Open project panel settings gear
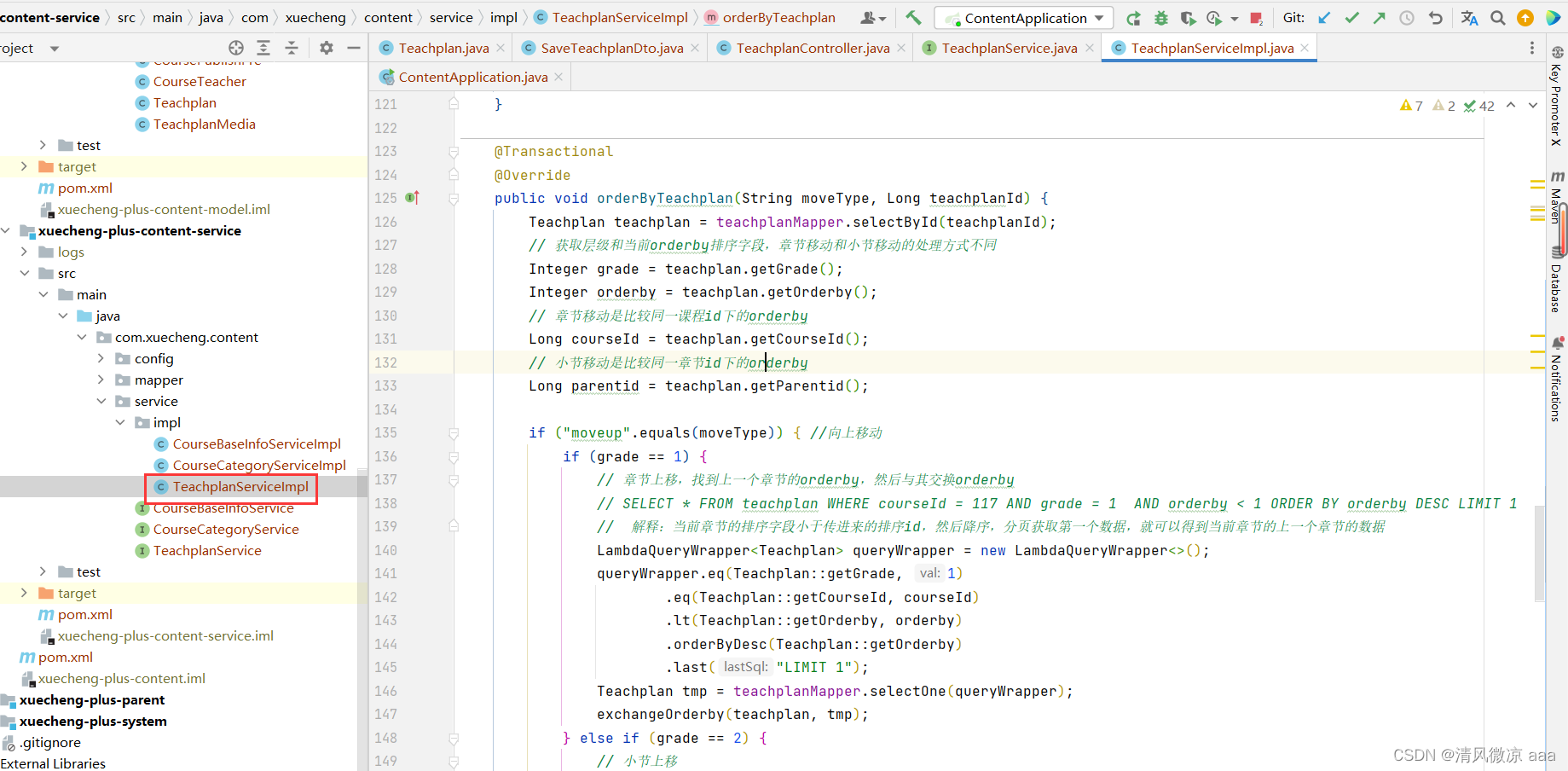The image size is (1568, 771). pyautogui.click(x=327, y=49)
